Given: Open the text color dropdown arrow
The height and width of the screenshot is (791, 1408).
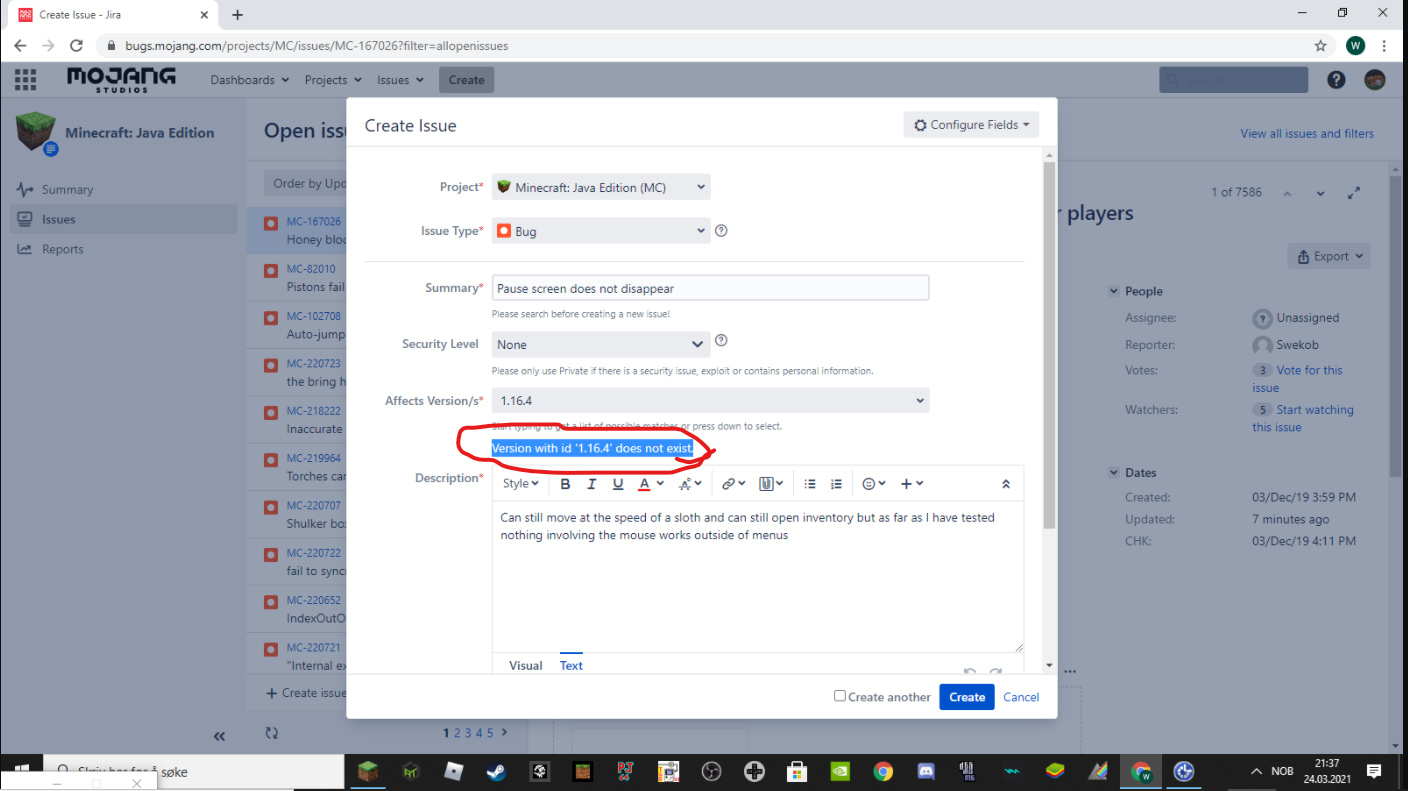Looking at the screenshot, I should pos(660,484).
